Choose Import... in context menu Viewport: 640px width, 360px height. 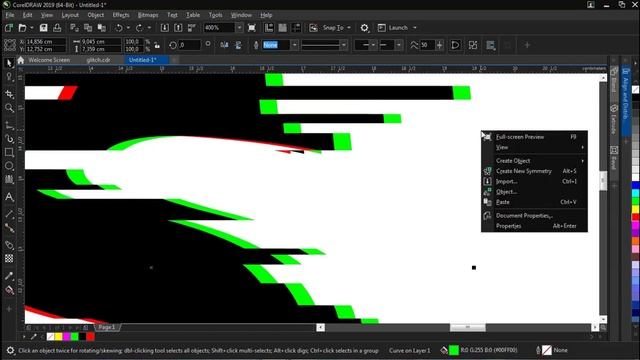[534, 181]
